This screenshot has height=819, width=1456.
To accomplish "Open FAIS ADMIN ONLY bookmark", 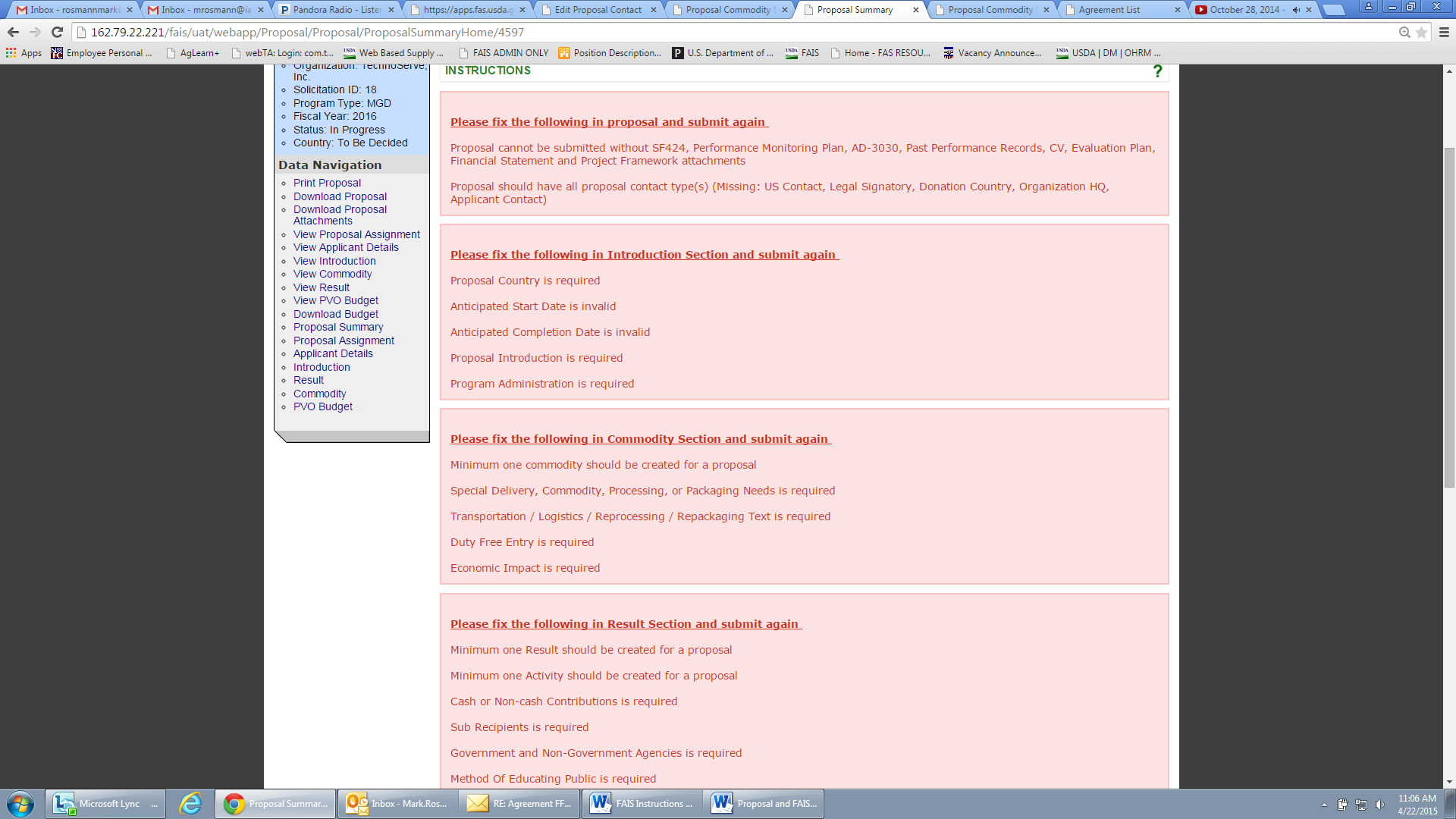I will click(510, 53).
